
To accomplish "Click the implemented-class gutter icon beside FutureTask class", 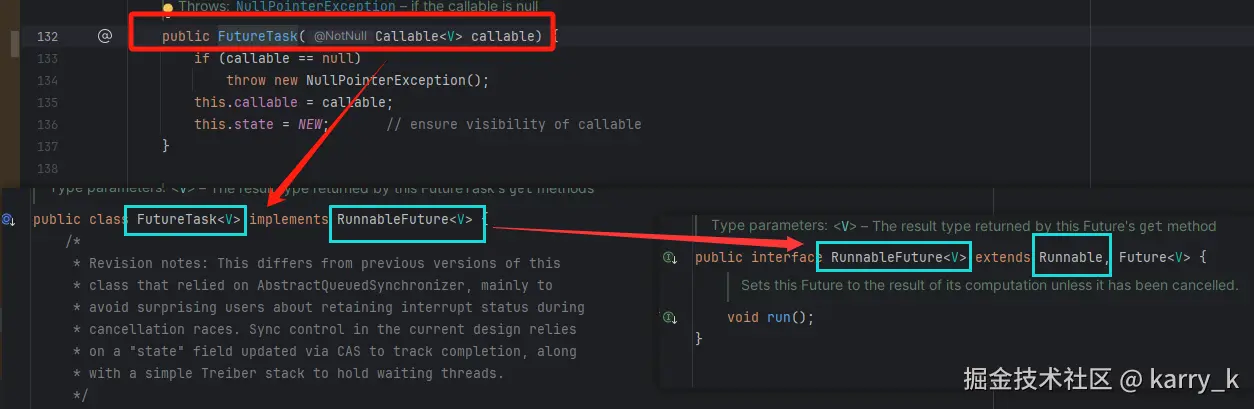I will point(8,220).
